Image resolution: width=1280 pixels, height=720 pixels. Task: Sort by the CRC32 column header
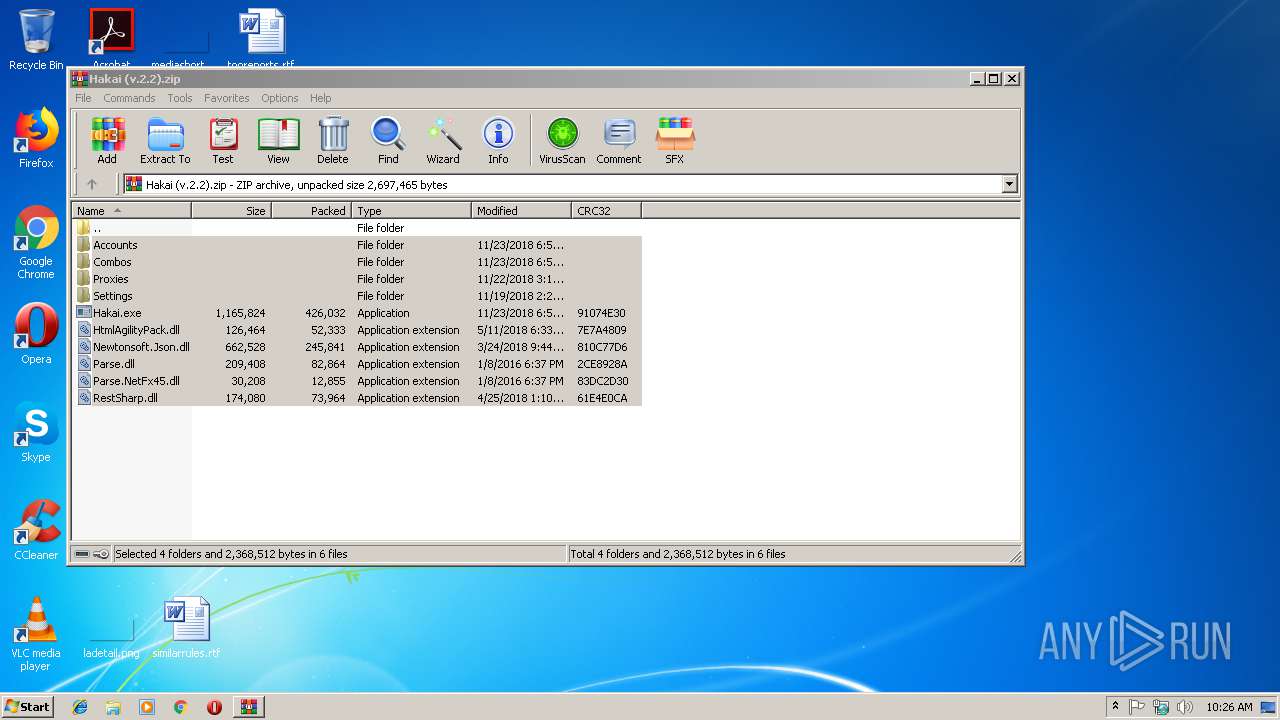[606, 211]
